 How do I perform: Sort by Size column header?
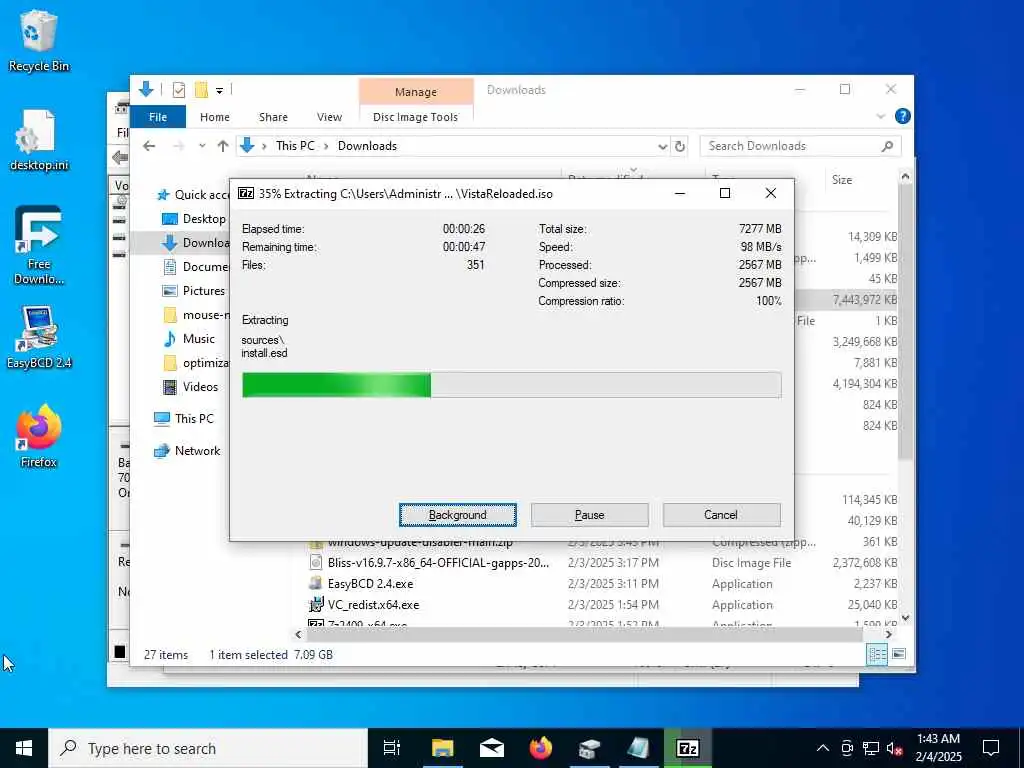[842, 180]
